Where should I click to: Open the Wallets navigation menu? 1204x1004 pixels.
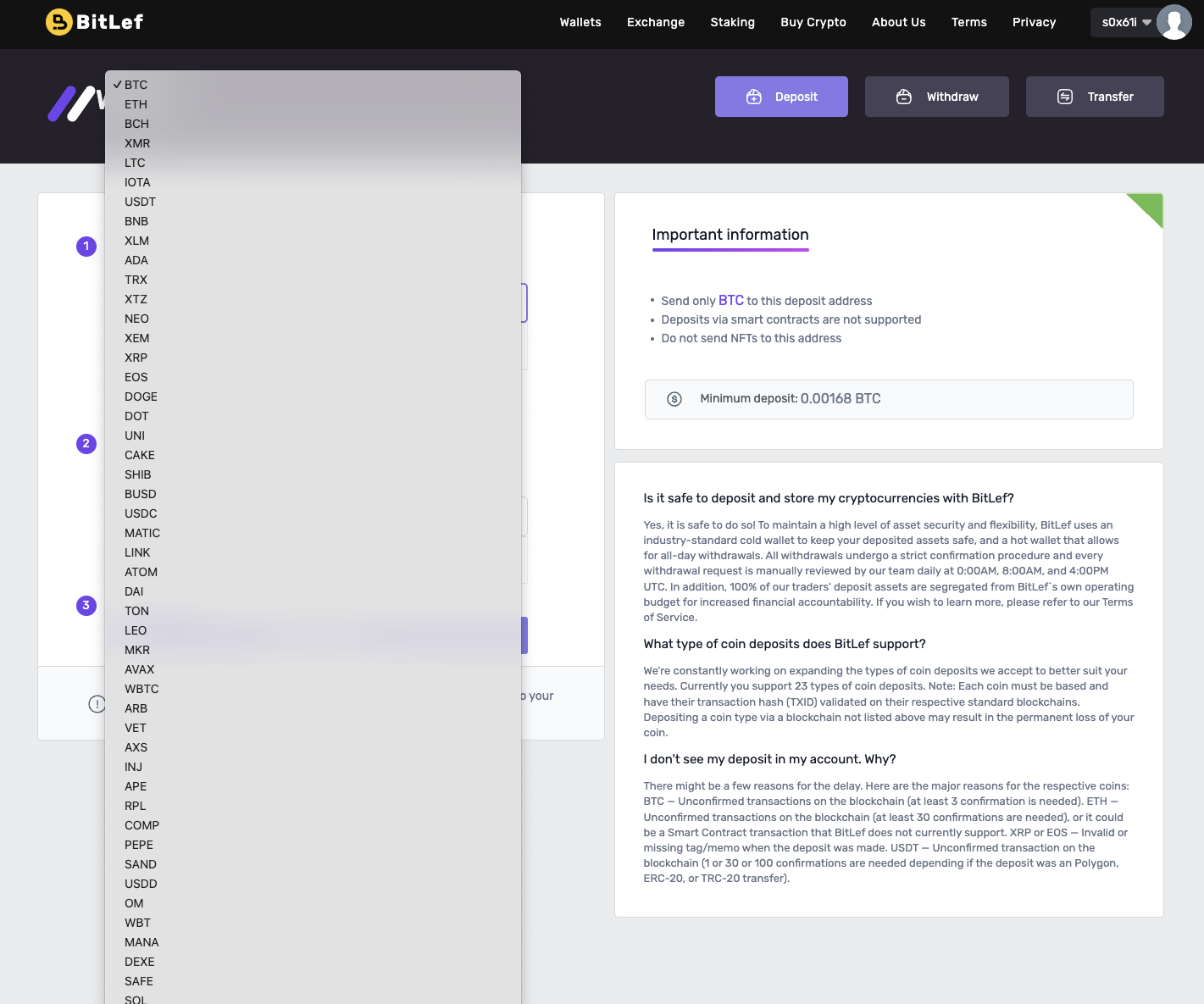[580, 22]
